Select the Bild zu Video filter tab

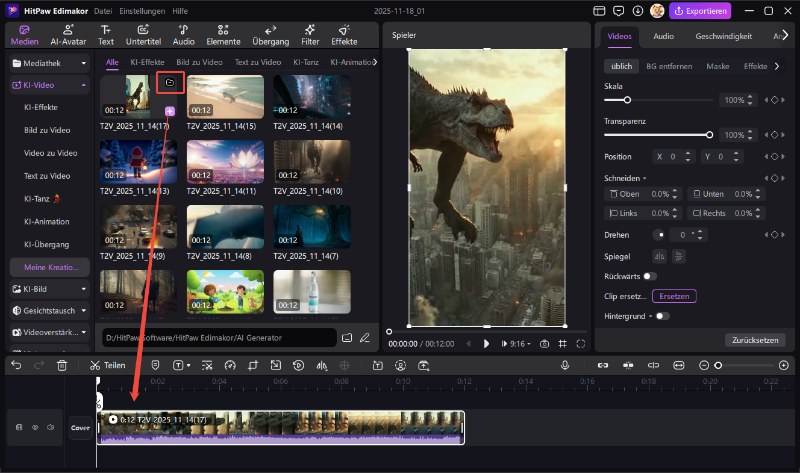click(x=199, y=62)
